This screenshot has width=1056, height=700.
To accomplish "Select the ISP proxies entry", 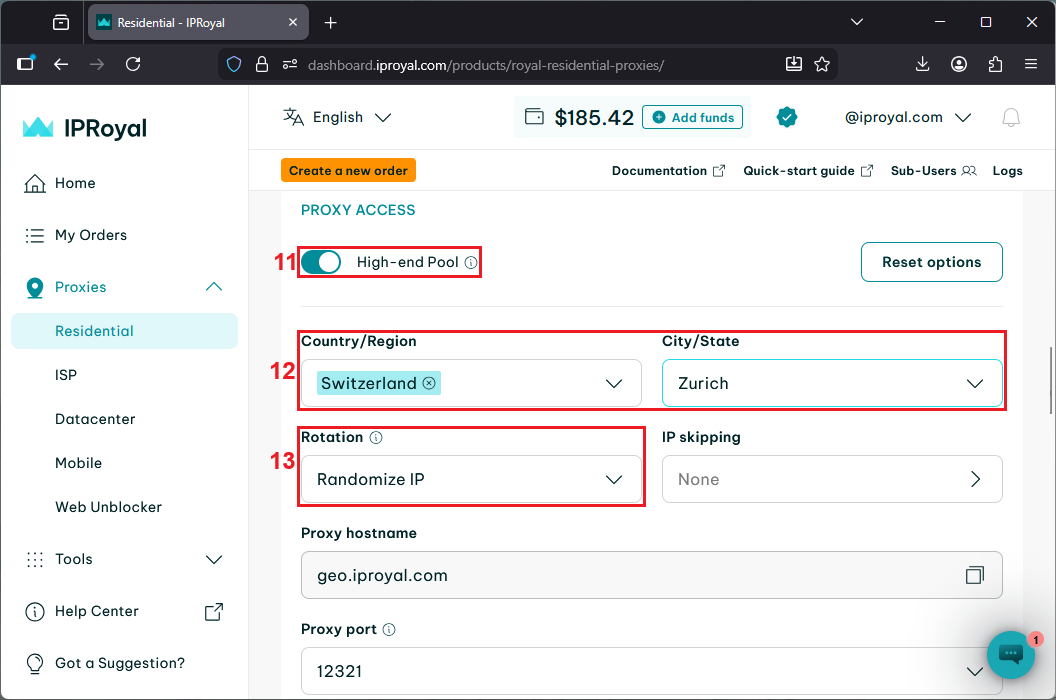I will pyautogui.click(x=66, y=375).
